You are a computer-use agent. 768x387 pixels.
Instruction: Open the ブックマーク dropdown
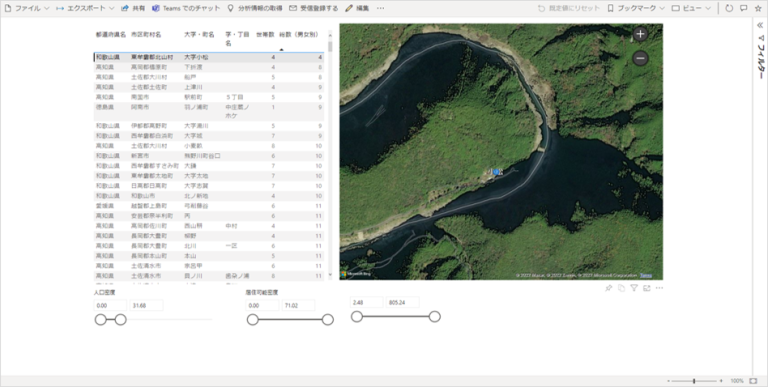pyautogui.click(x=636, y=8)
